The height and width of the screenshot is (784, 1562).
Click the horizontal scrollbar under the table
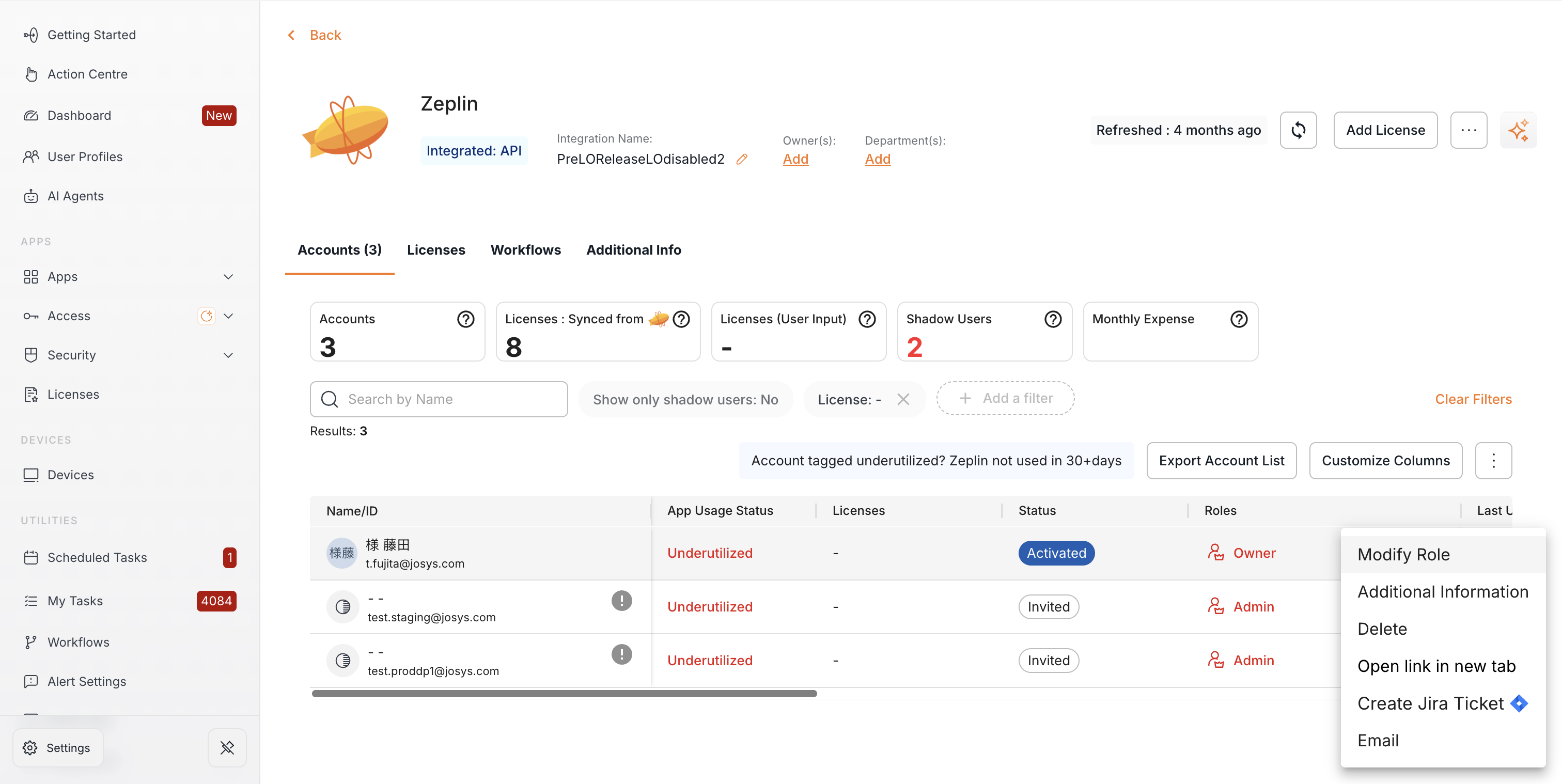coord(564,693)
